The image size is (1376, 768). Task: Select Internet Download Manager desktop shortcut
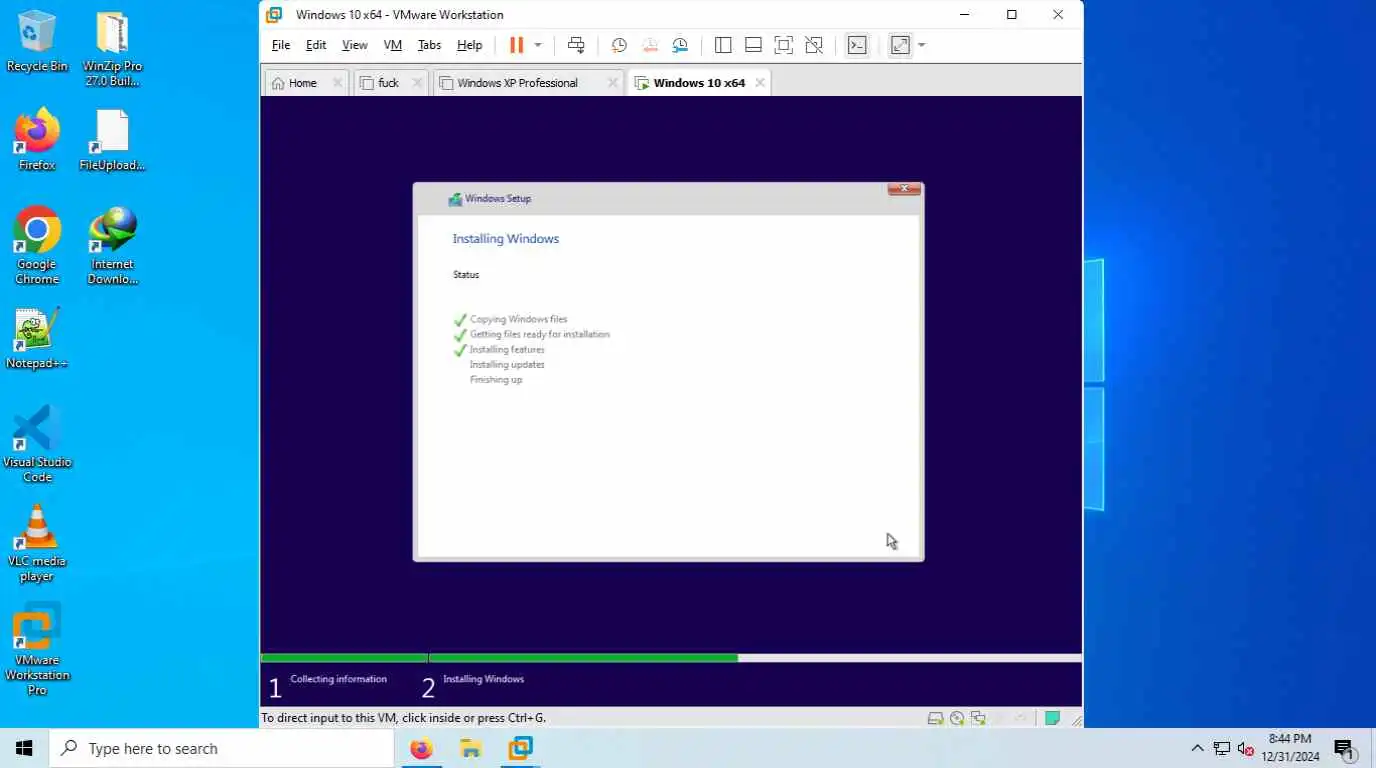click(112, 246)
